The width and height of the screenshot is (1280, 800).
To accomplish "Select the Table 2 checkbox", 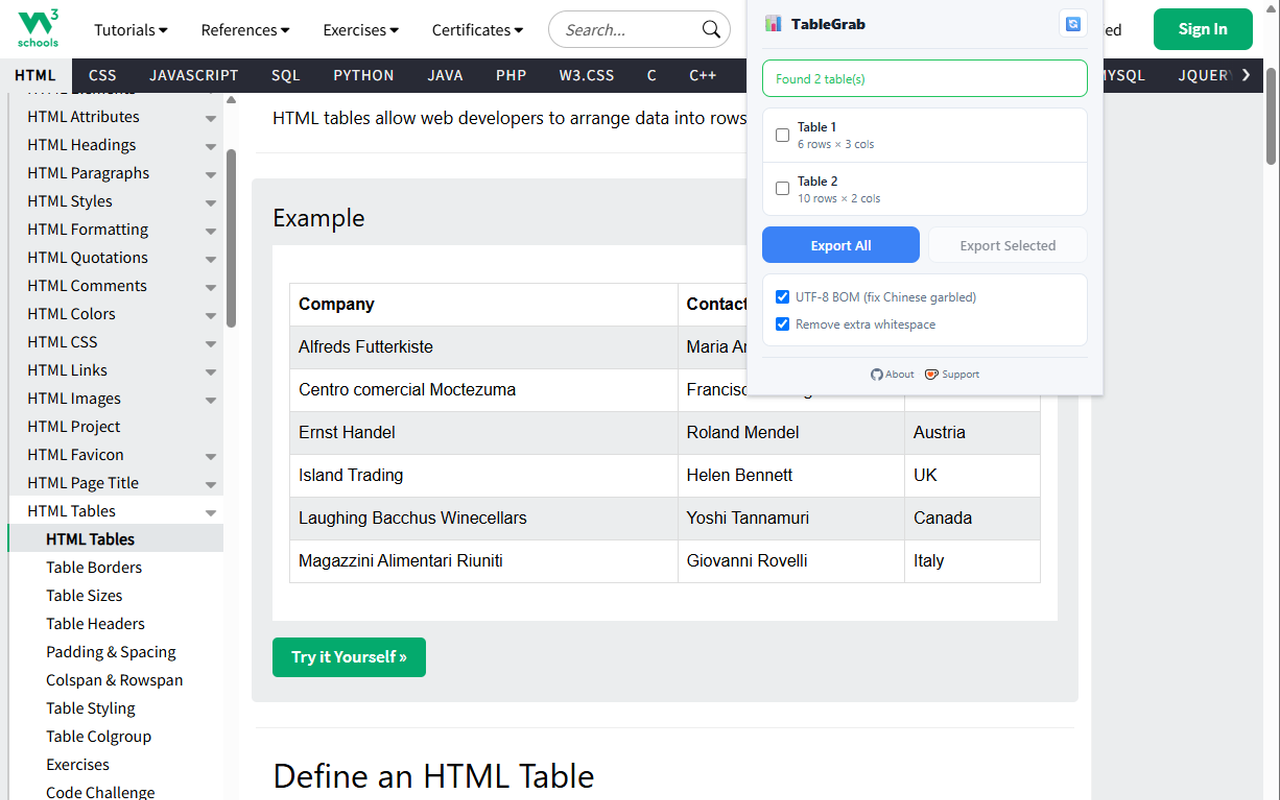I will 783,189.
